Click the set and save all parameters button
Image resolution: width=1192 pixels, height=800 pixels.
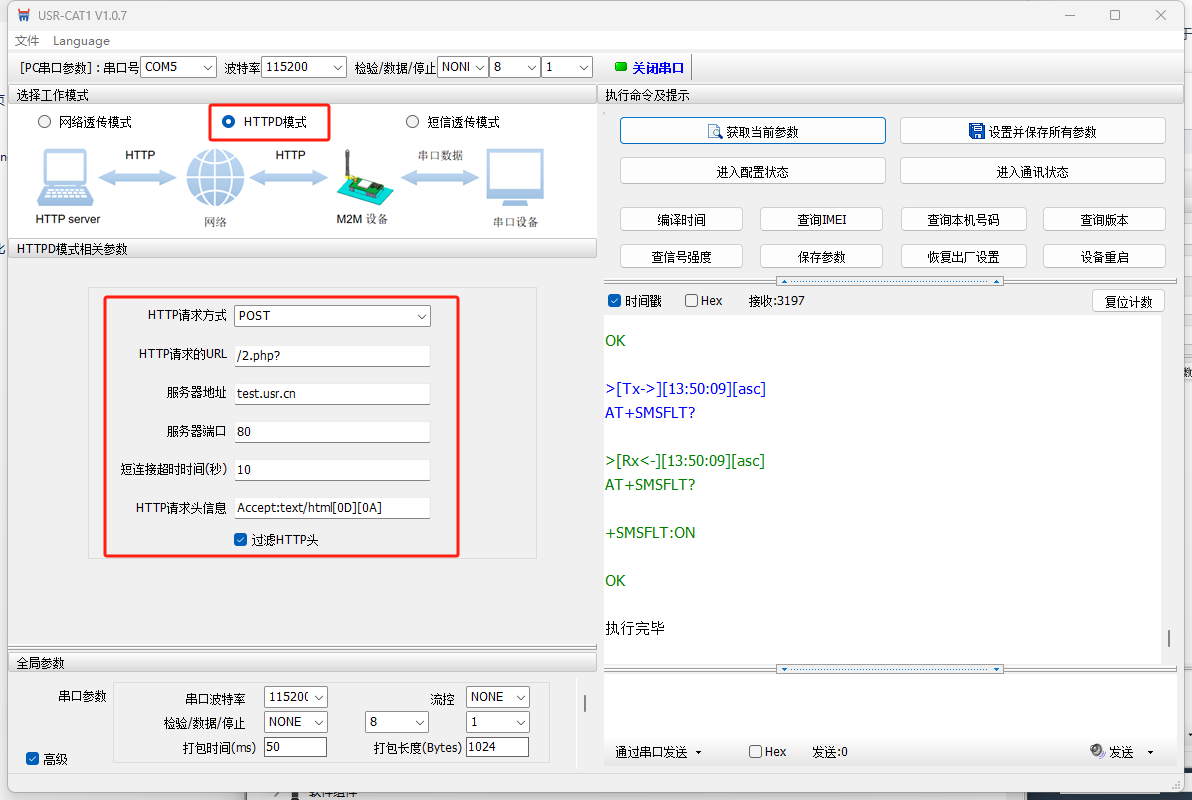pos(1032,131)
